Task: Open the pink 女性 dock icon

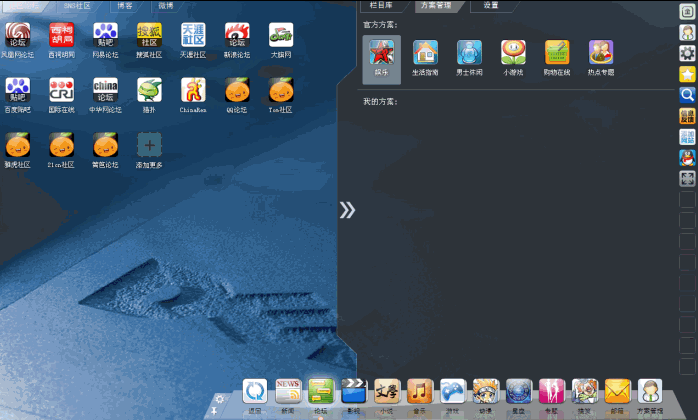Action: coord(552,391)
